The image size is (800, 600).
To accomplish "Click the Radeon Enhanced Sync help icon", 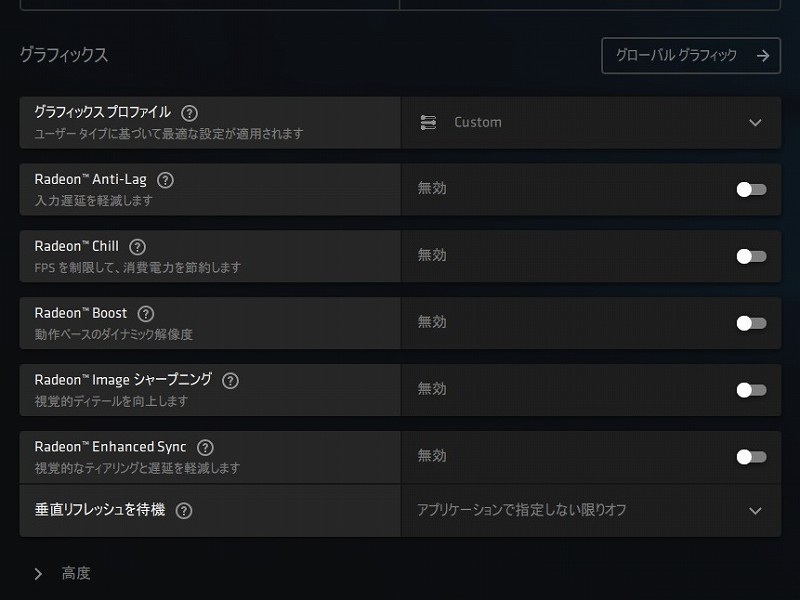I will (x=205, y=448).
